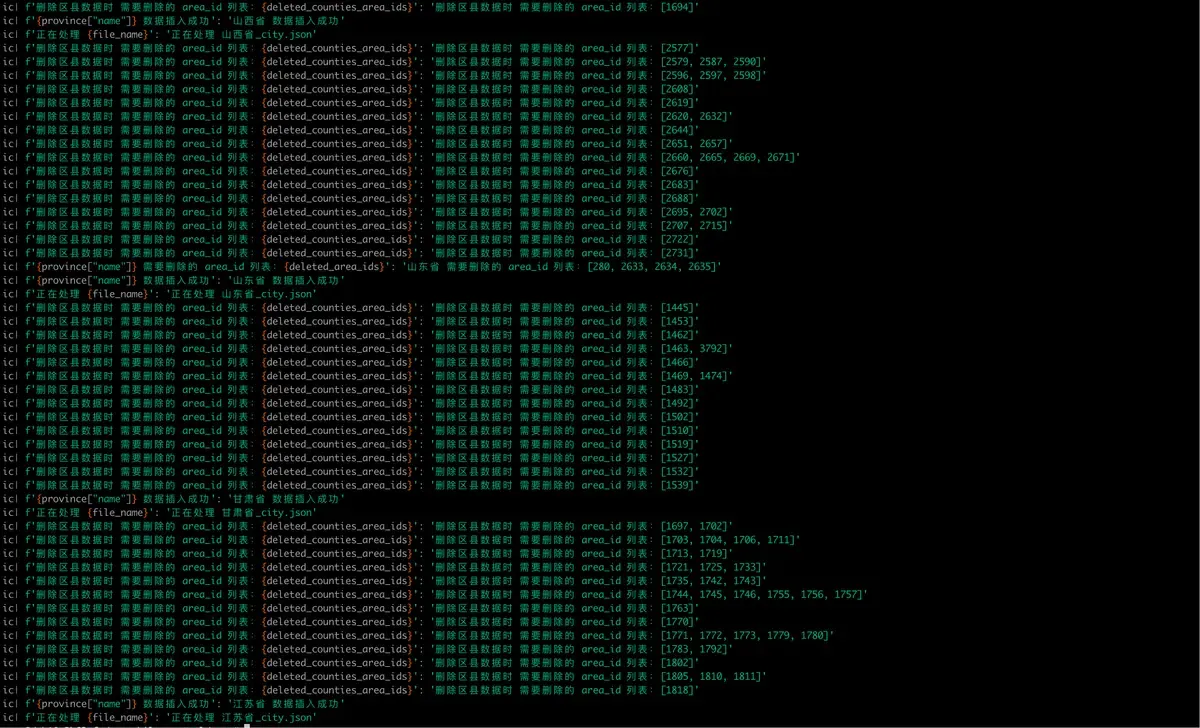Click the list [1703, 1704, 1706, 1711]

[727, 540]
